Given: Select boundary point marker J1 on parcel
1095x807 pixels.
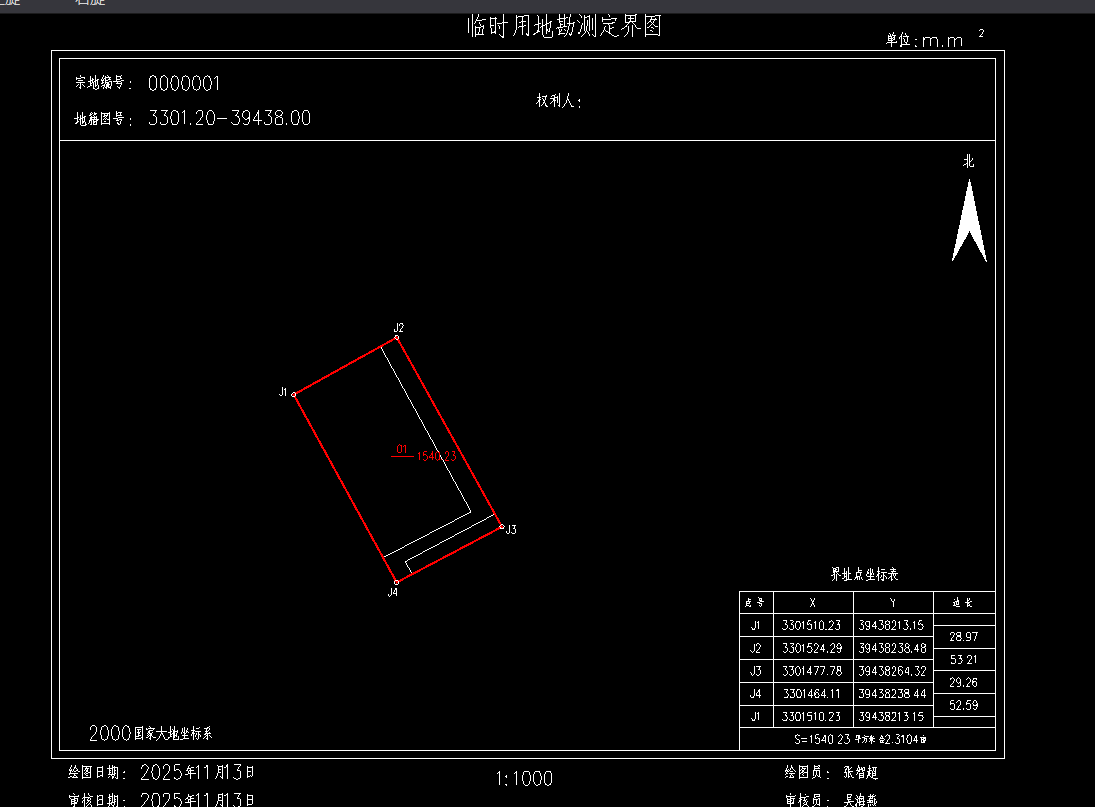Looking at the screenshot, I should click(294, 394).
